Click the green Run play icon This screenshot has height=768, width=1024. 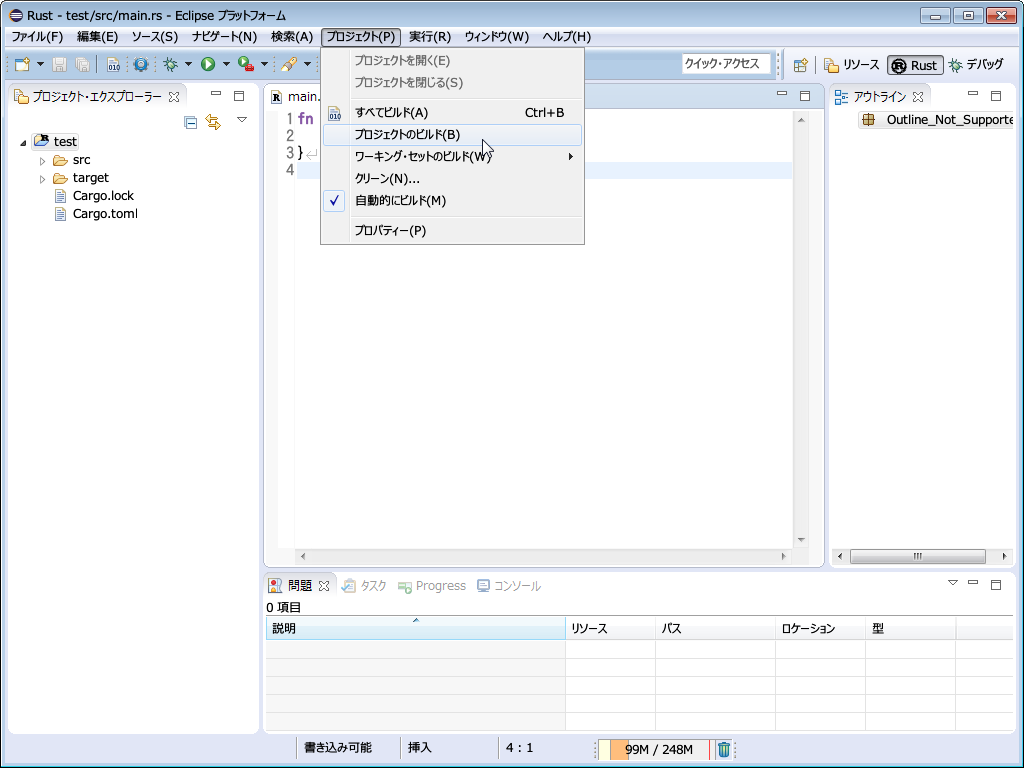click(x=208, y=64)
